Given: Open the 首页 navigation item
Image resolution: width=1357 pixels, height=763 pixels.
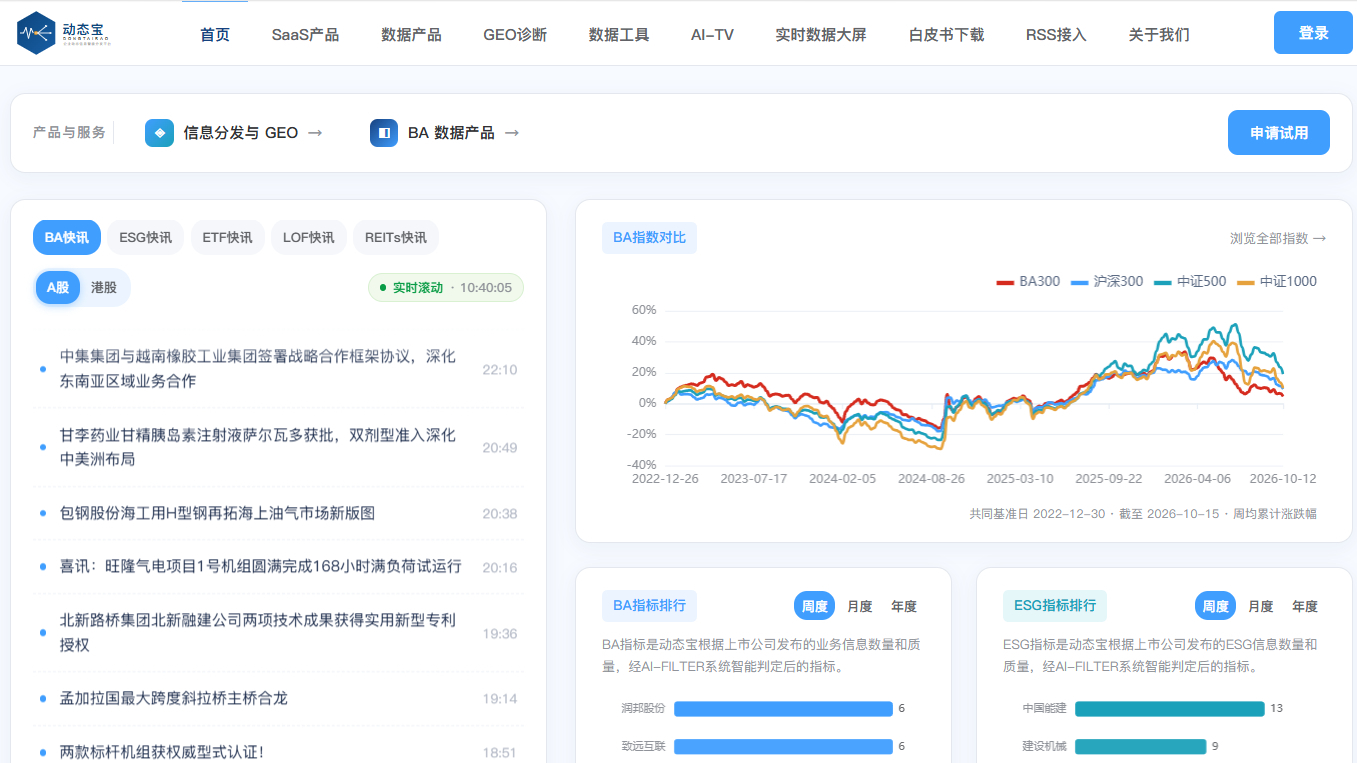Looking at the screenshot, I should [x=215, y=34].
